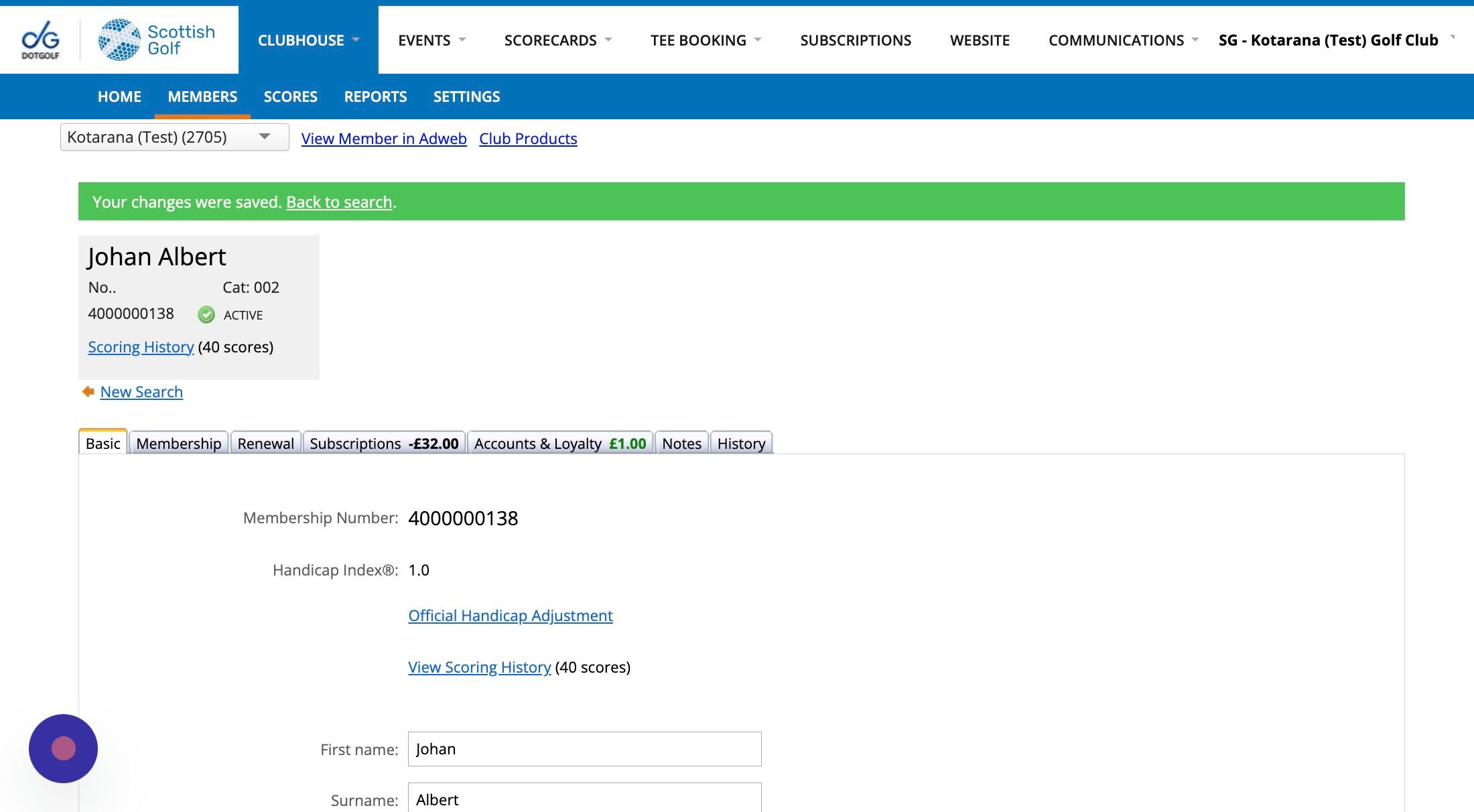Open the Subscriptions -£32.00 tab
Image resolution: width=1474 pixels, height=812 pixels.
point(384,444)
